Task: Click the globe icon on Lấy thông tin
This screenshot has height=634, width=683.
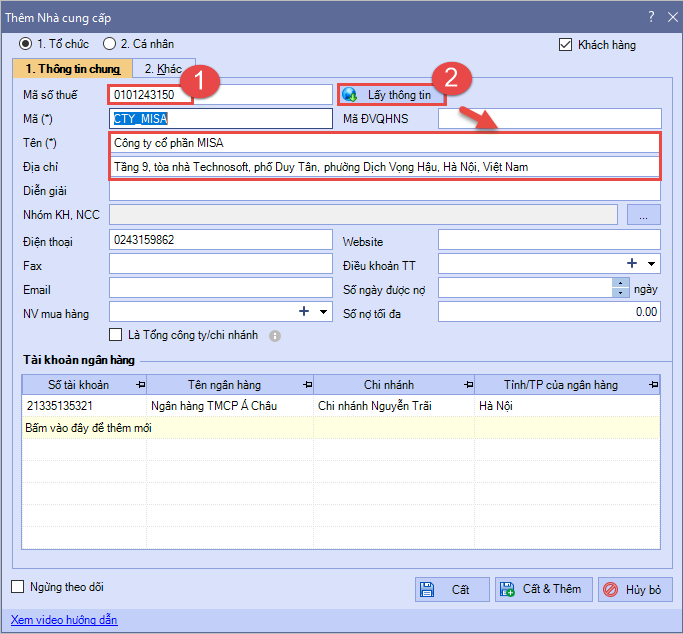Action: 349,95
